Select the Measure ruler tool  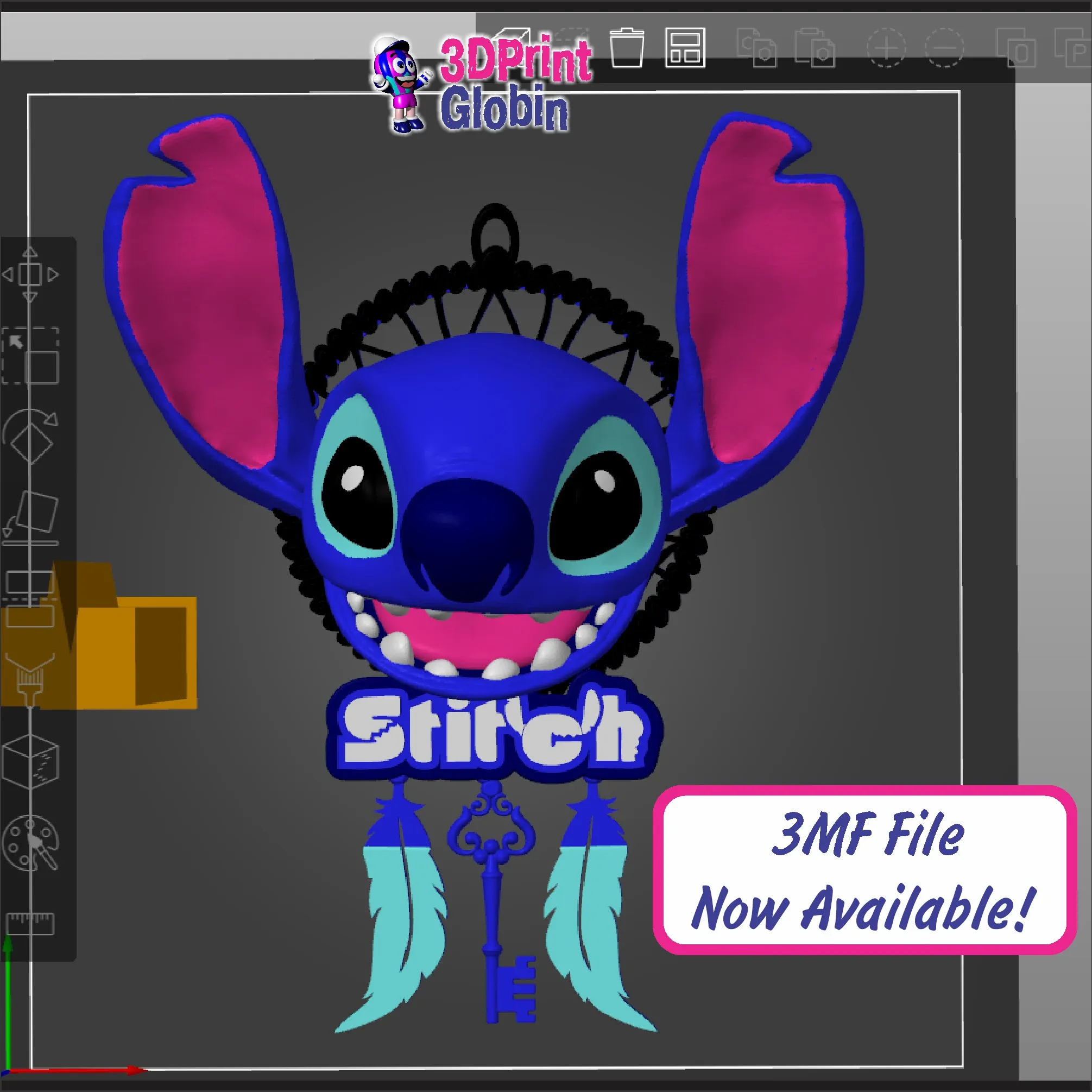point(30,924)
